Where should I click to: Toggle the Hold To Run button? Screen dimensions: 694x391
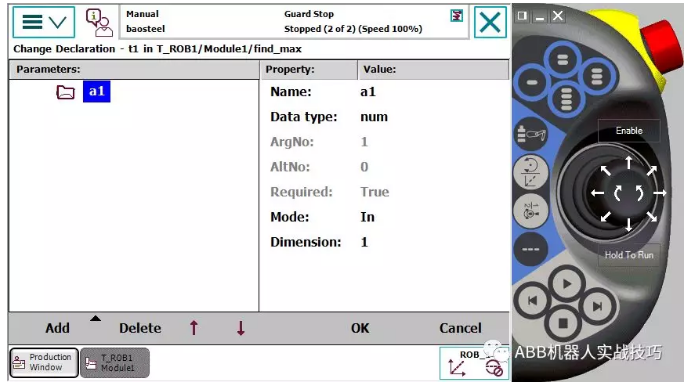[x=629, y=255]
